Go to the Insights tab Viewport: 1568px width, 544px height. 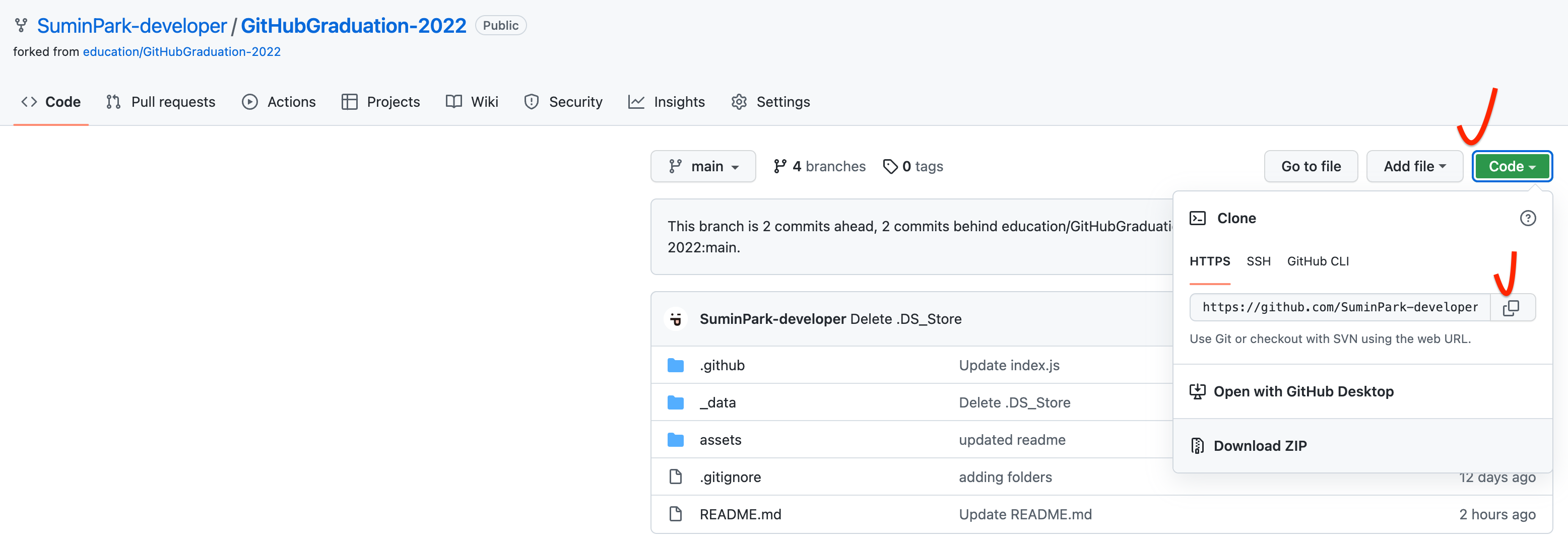(667, 102)
